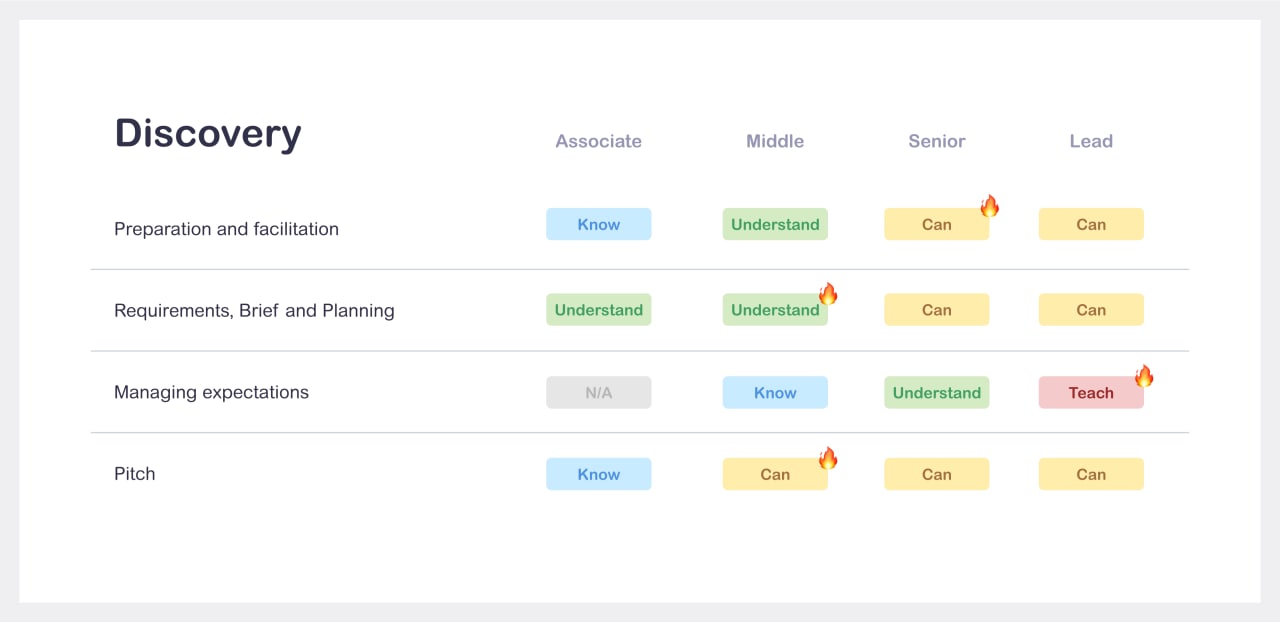Click the fire icon beside Lead Teach badge
This screenshot has width=1280, height=622.
pyautogui.click(x=1144, y=377)
